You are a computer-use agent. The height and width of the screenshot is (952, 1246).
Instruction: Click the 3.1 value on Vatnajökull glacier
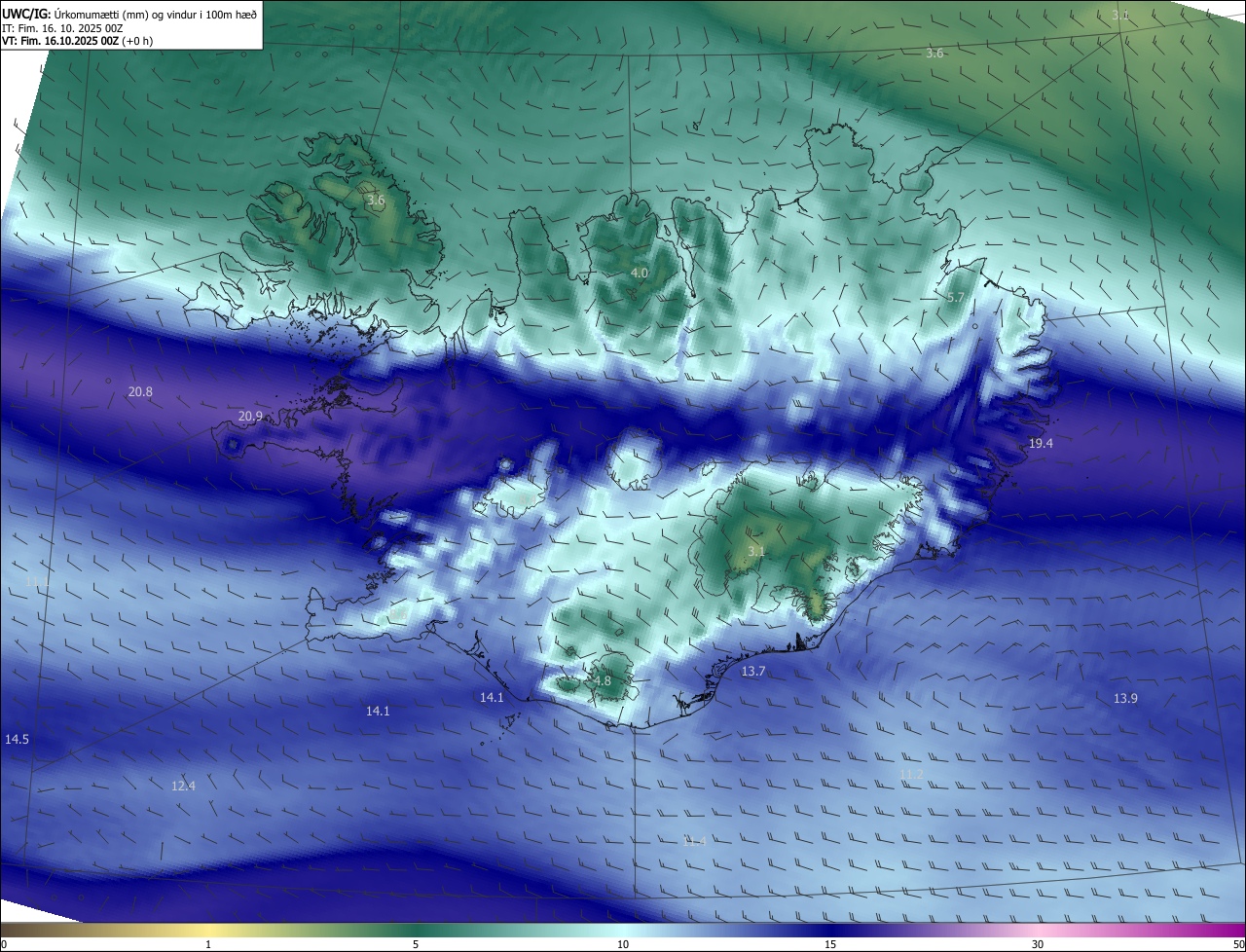click(756, 552)
